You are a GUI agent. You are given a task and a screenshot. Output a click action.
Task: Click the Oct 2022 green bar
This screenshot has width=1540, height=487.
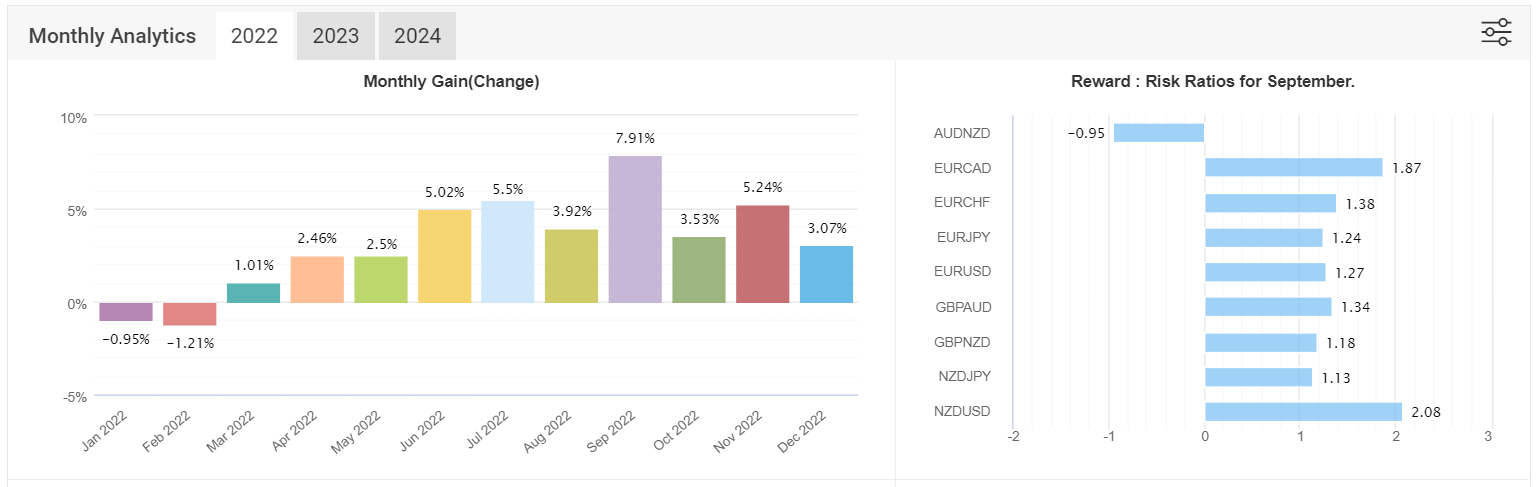click(x=699, y=270)
